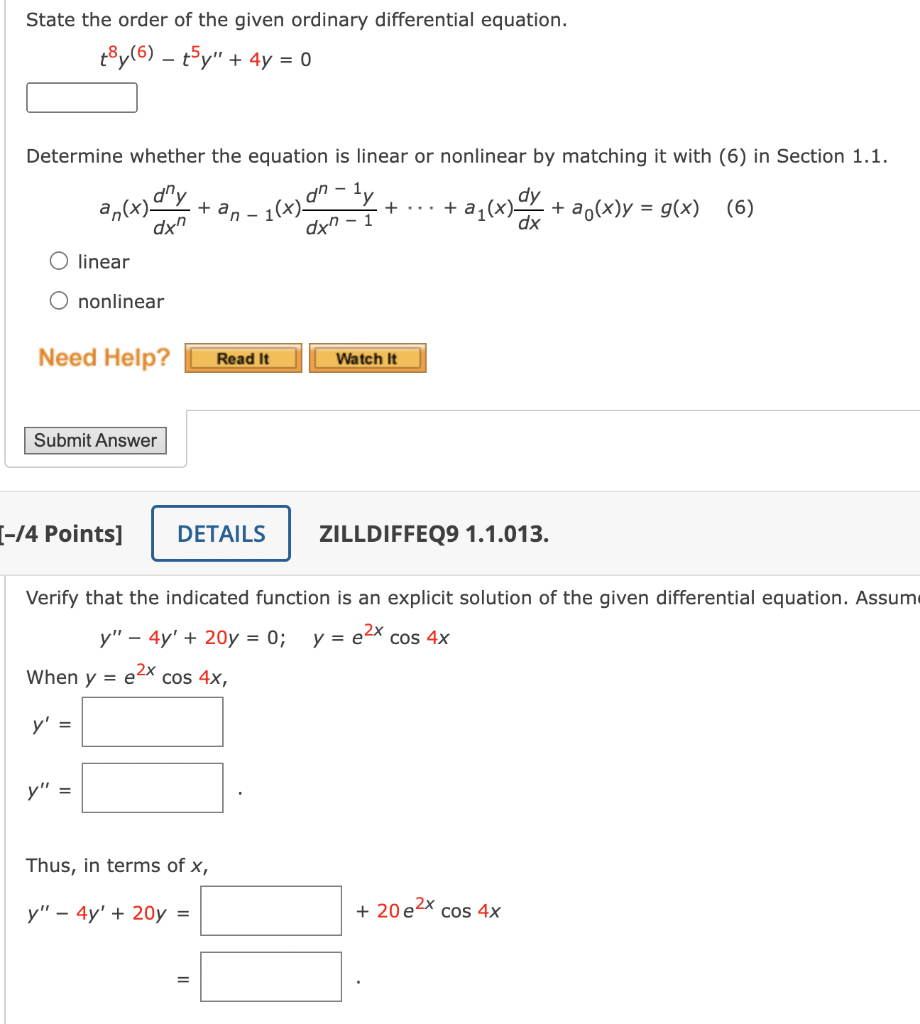Image resolution: width=920 pixels, height=1024 pixels.
Task: Click the first answer box after y'' − 4y' + 20y
Action: (271, 910)
